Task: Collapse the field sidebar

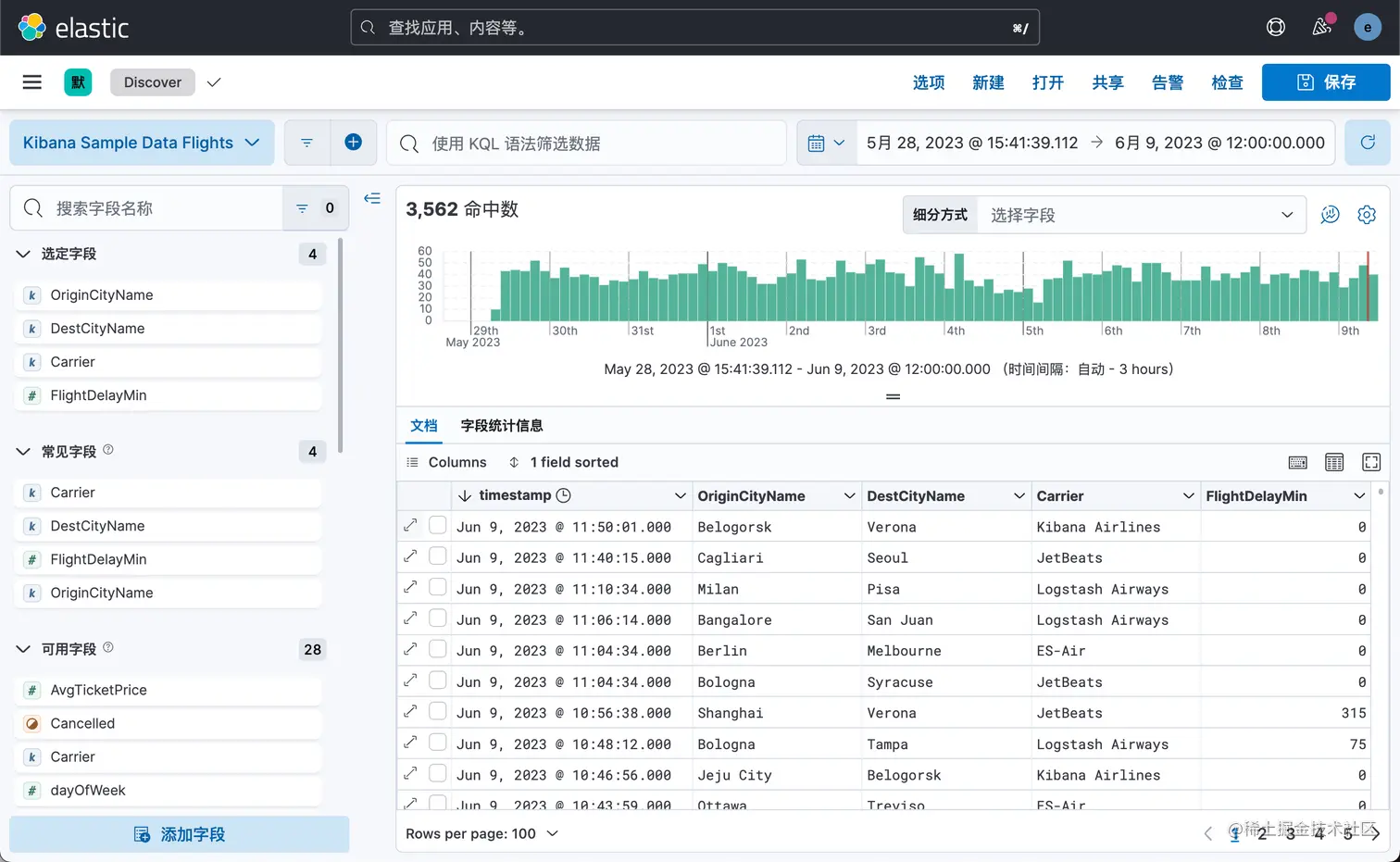Action: pyautogui.click(x=372, y=198)
